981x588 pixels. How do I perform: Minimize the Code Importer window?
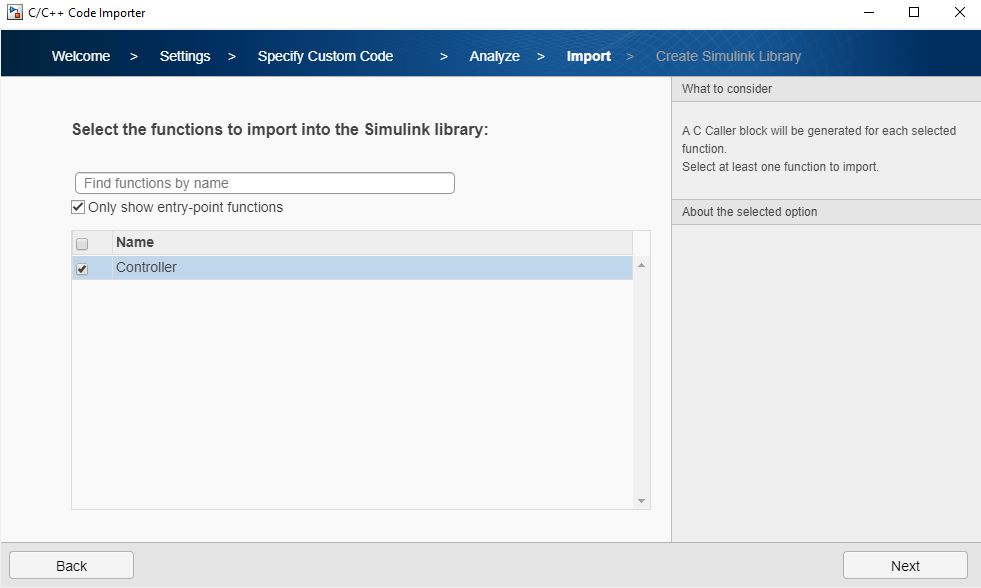click(867, 13)
